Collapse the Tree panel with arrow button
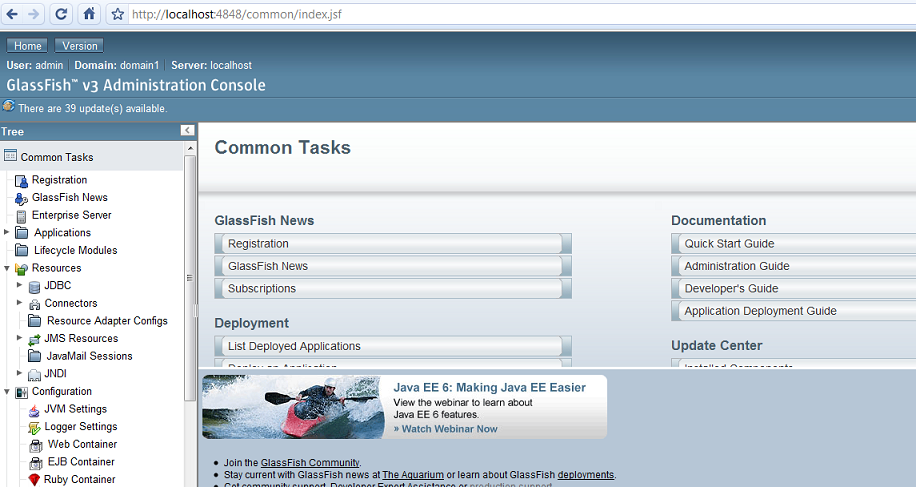Image resolution: width=916 pixels, height=487 pixels. tap(186, 131)
